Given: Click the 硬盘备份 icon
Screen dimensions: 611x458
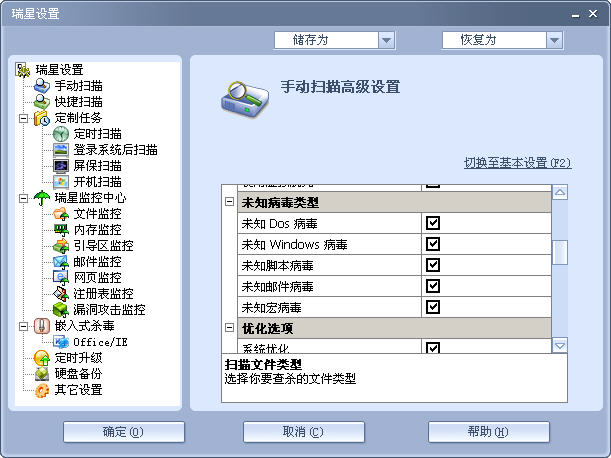Looking at the screenshot, I should (x=42, y=374).
